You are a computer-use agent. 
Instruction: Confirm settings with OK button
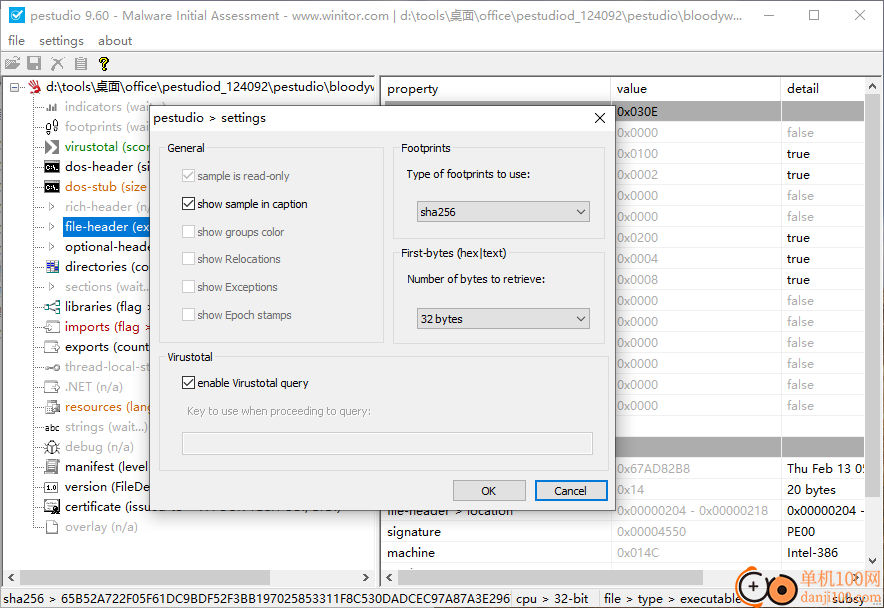coord(489,491)
